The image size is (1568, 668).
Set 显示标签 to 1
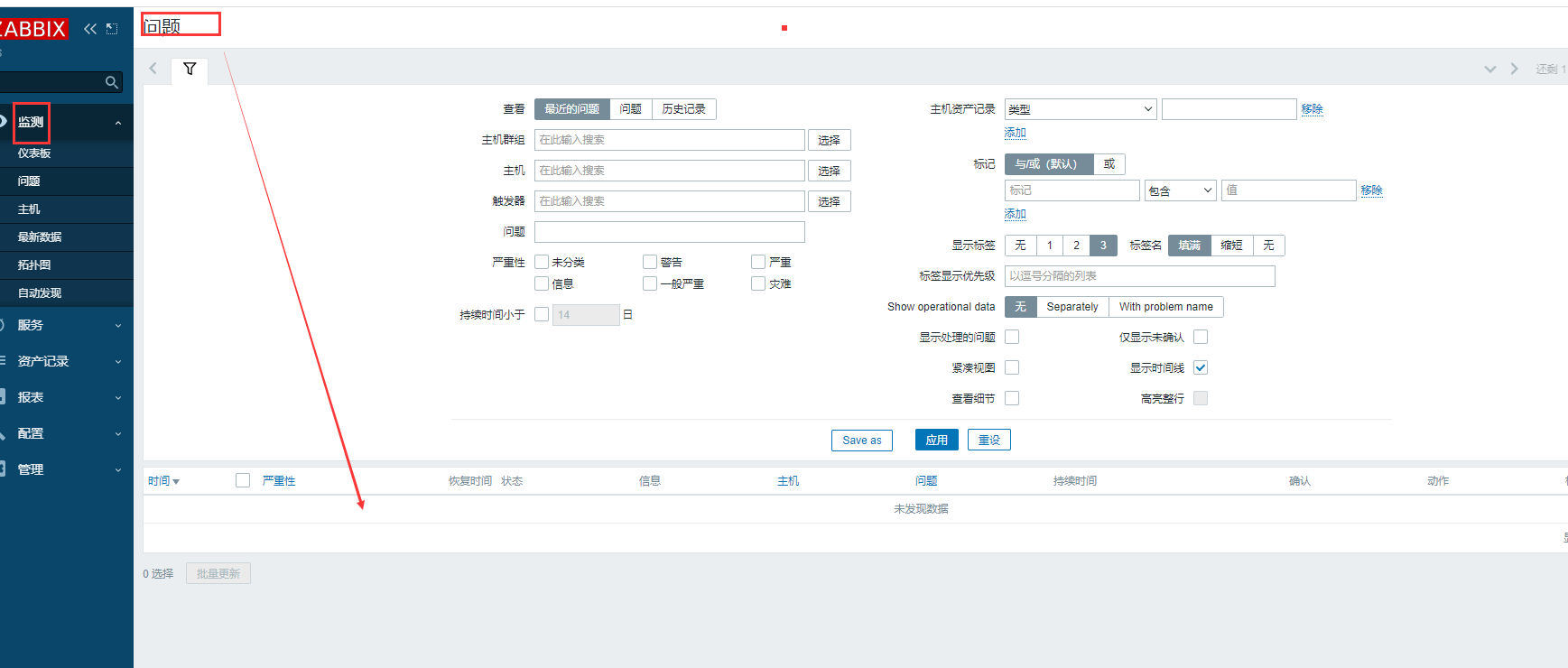(x=1050, y=246)
